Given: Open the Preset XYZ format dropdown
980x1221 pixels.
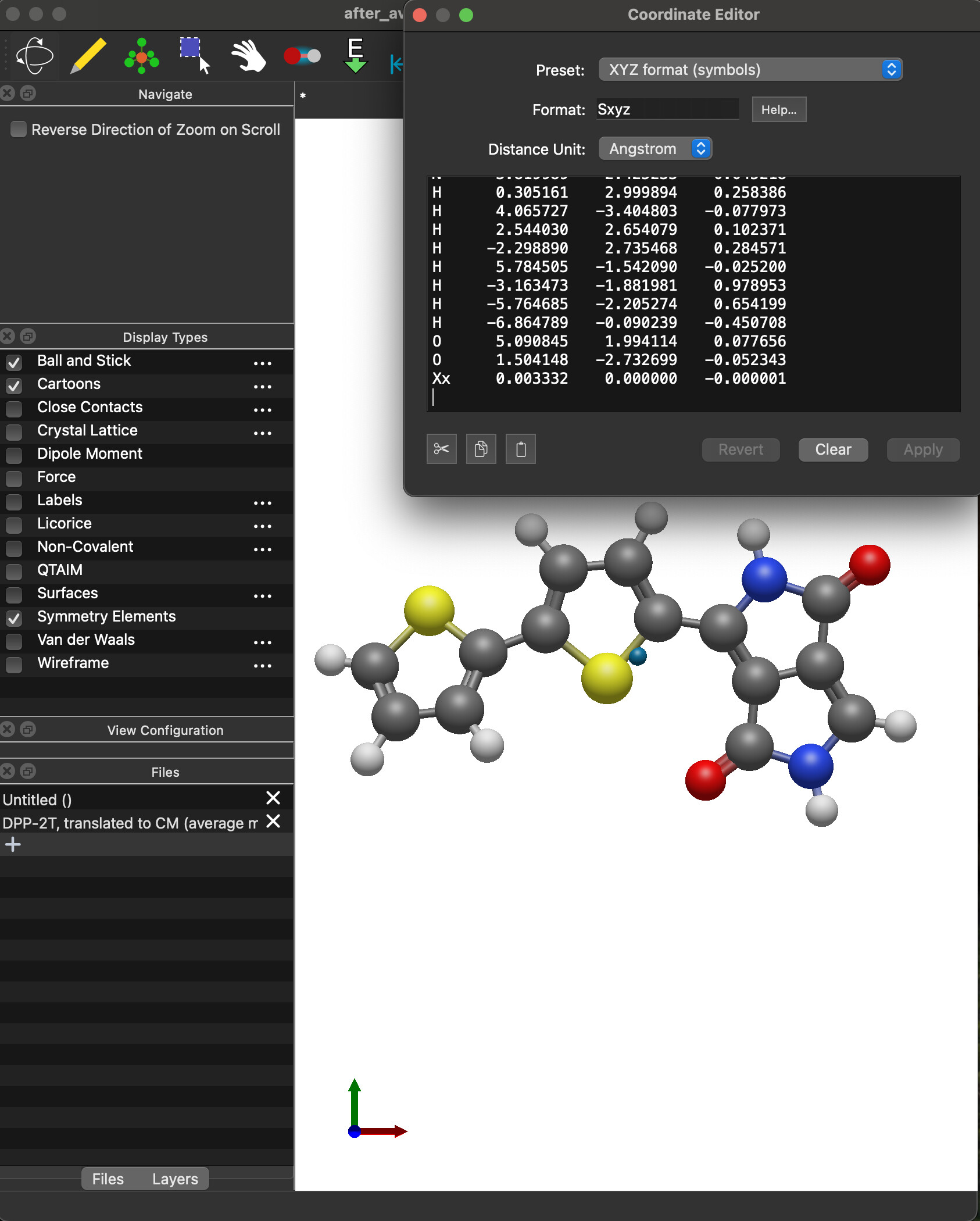Looking at the screenshot, I should pos(750,70).
